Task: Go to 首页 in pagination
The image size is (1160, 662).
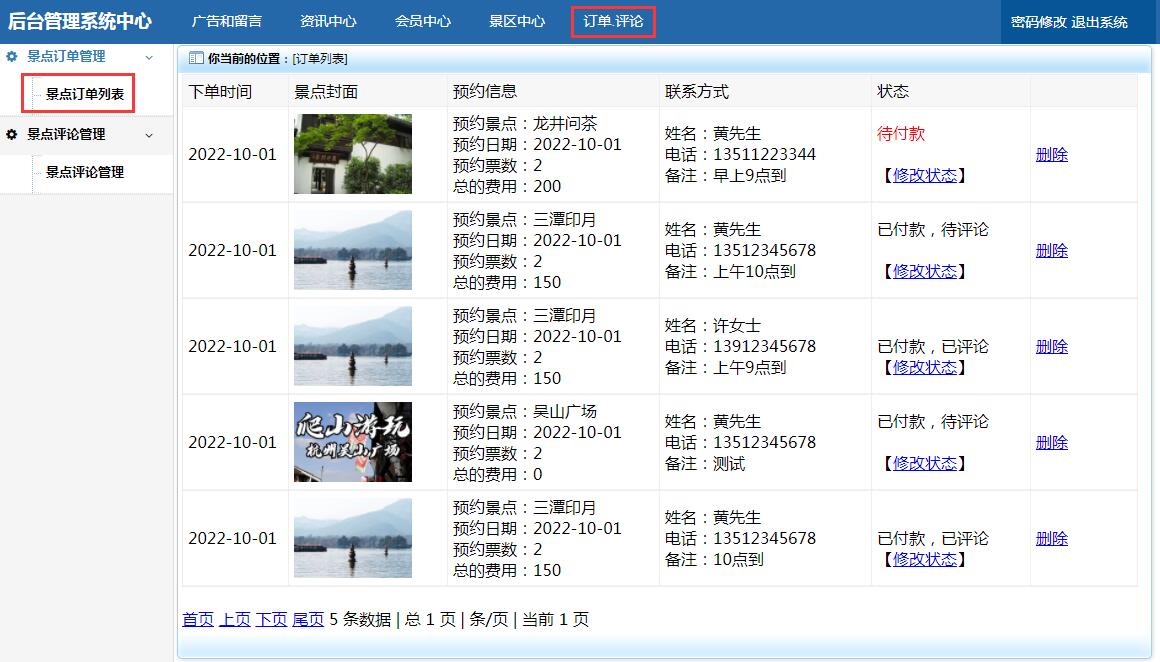Action: 198,620
